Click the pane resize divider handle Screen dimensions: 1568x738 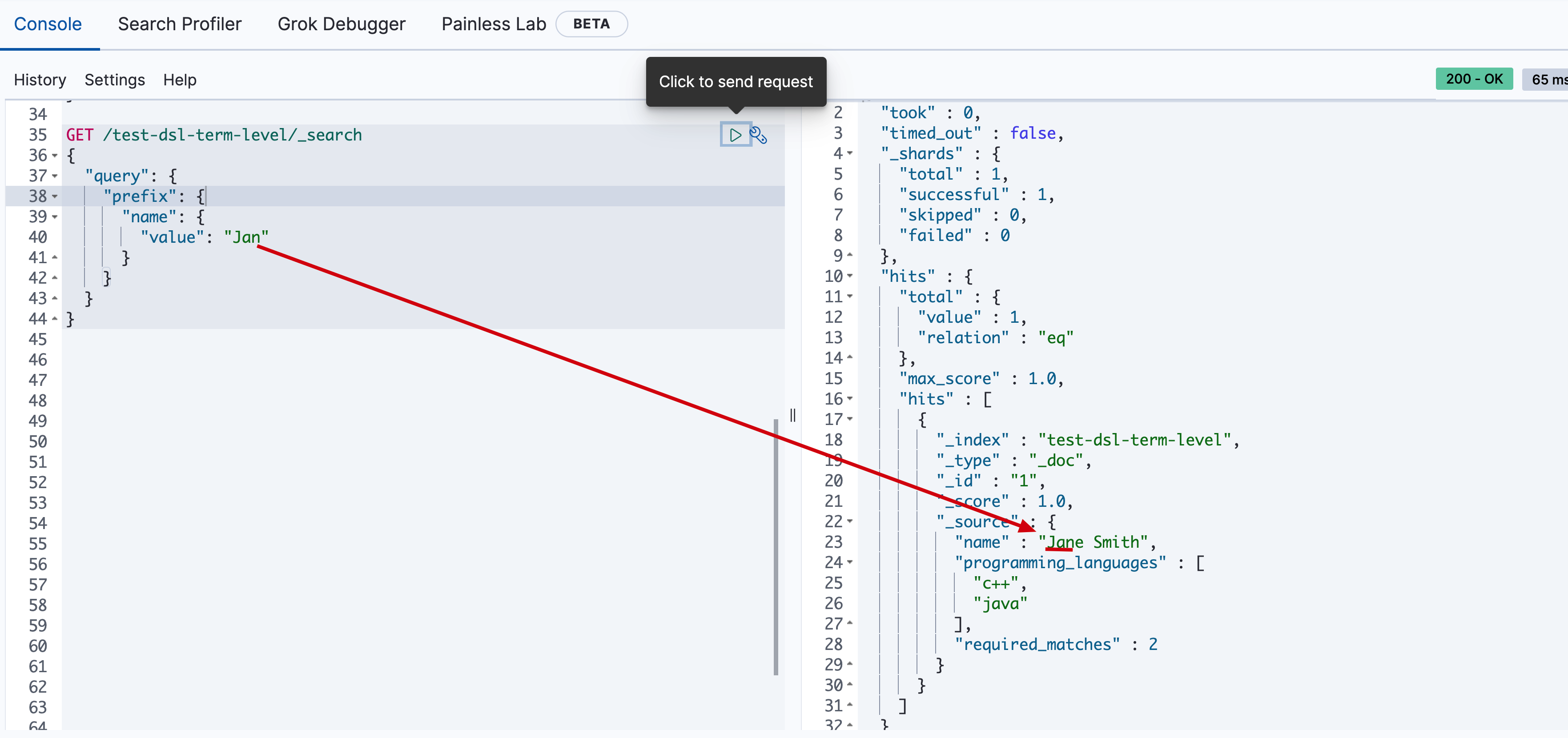click(792, 416)
